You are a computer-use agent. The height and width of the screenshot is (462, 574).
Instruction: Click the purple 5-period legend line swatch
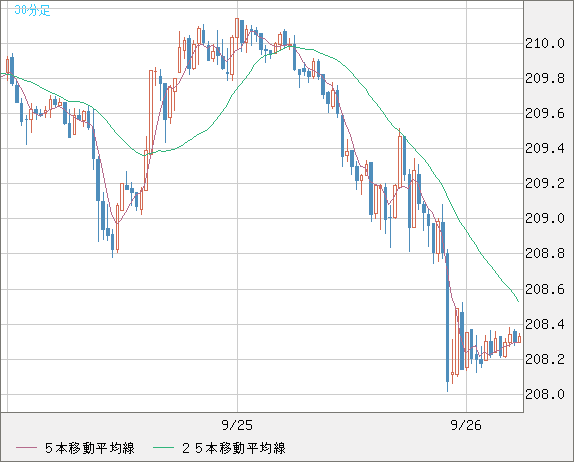coord(26,448)
